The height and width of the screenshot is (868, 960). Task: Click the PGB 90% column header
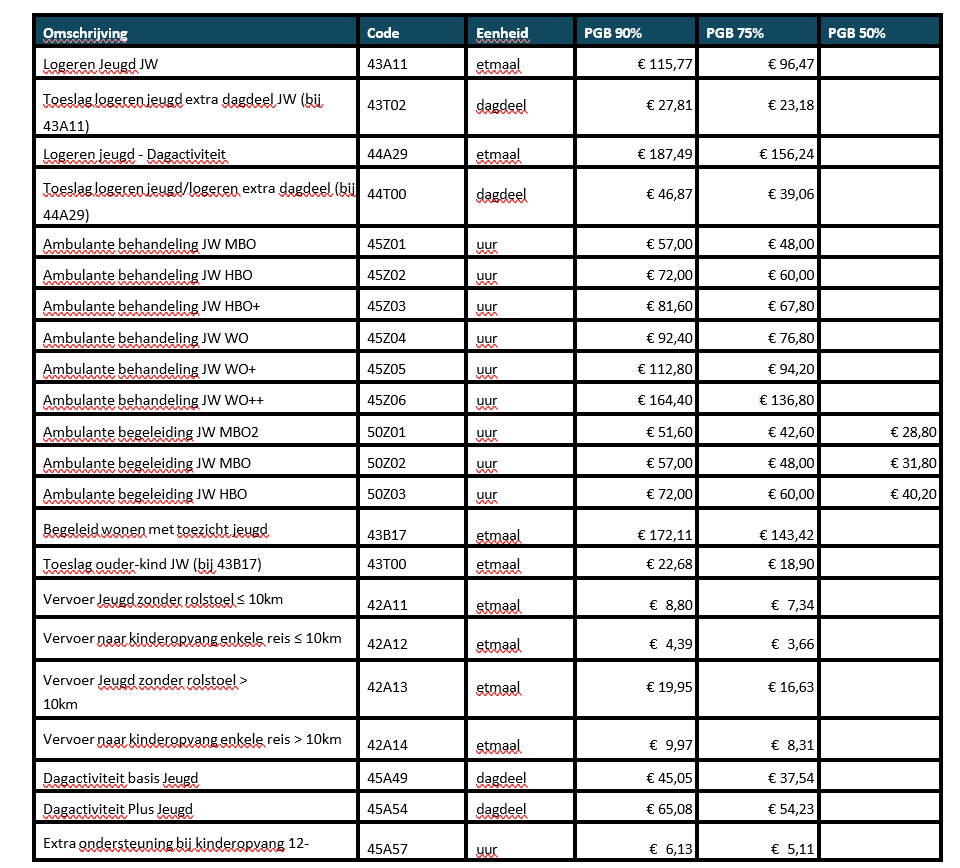point(613,33)
